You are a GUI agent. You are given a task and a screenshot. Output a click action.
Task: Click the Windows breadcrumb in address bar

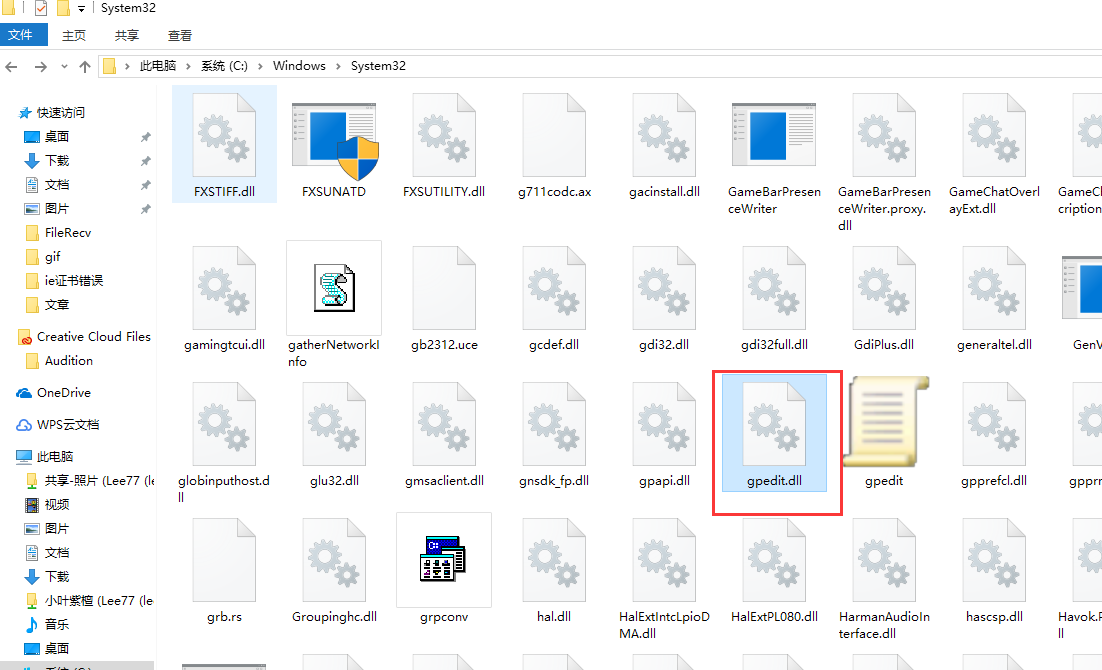pos(299,66)
